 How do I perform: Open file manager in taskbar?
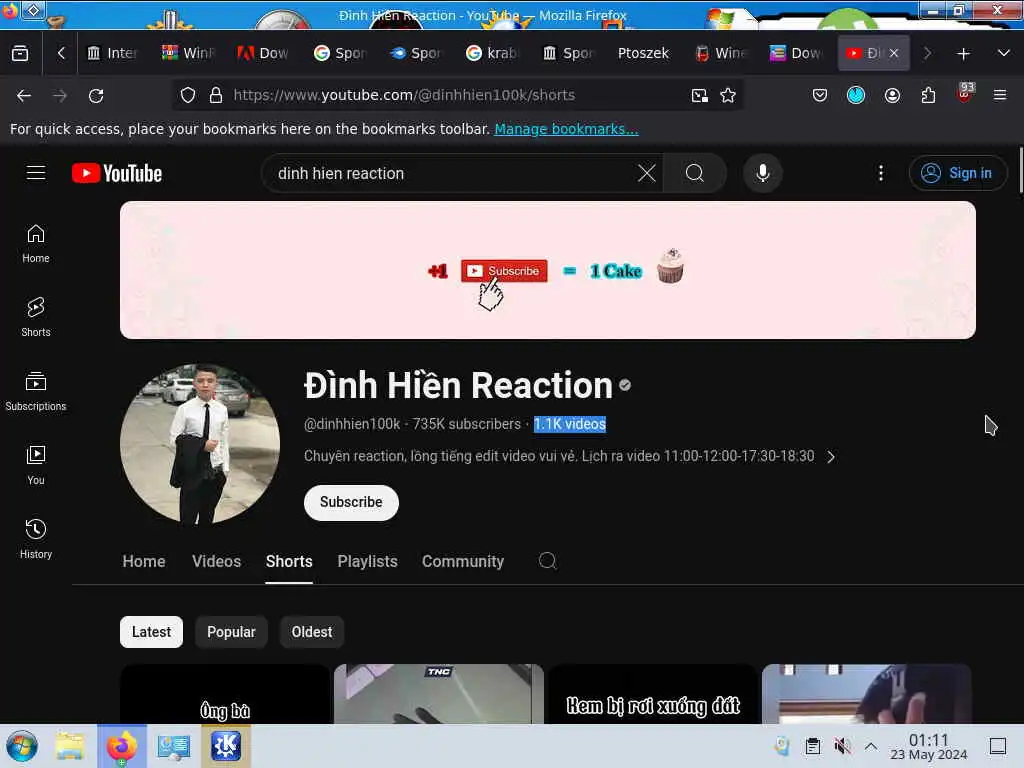(70, 746)
